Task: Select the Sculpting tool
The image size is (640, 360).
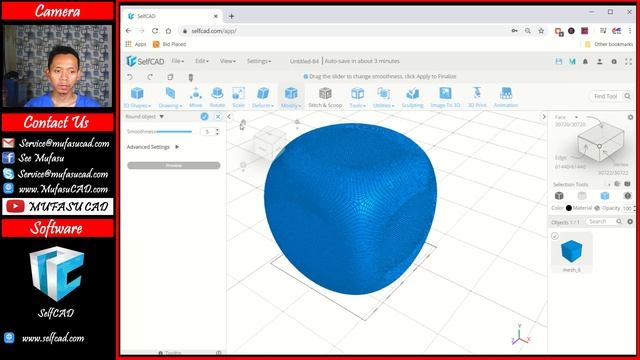Action: (412, 97)
